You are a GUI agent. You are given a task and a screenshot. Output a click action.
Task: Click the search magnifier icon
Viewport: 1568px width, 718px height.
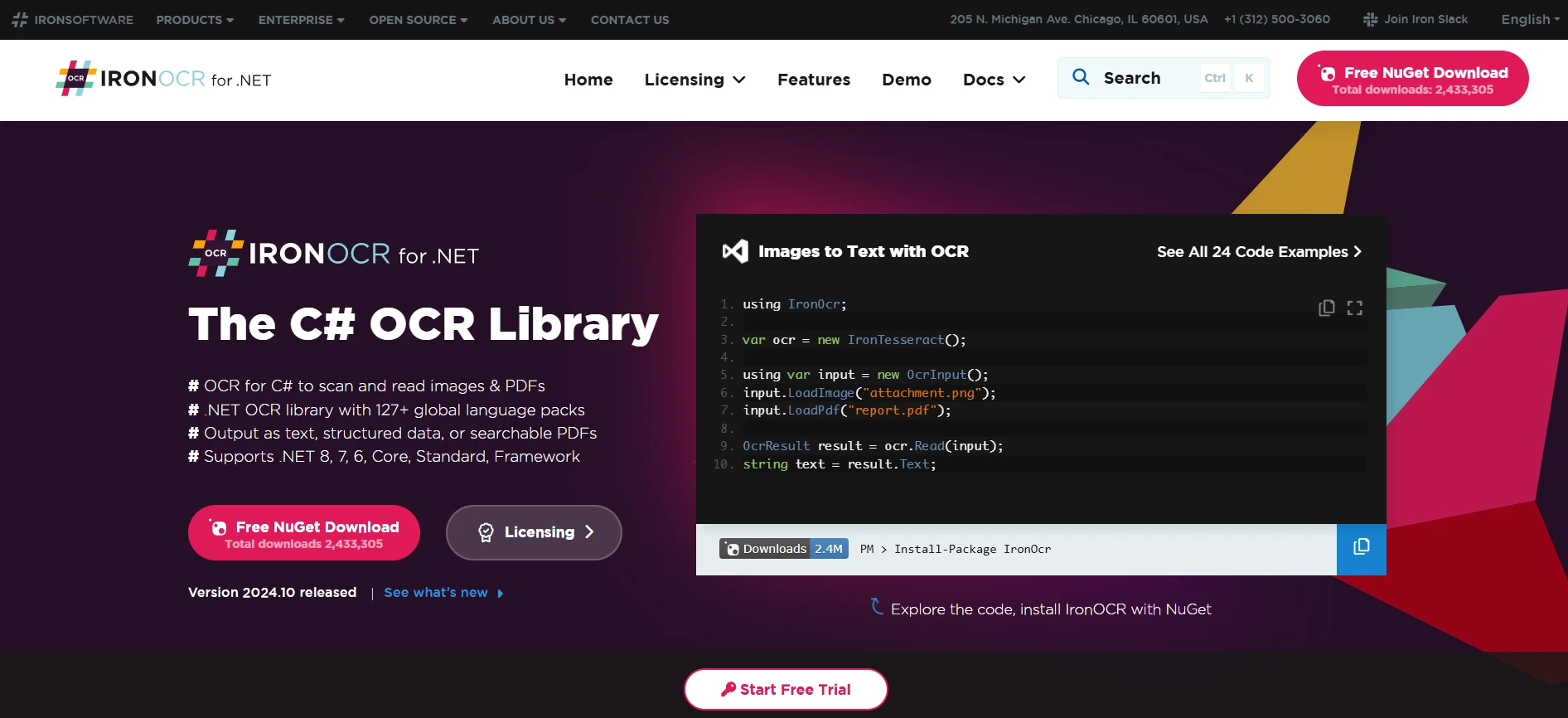[1081, 78]
